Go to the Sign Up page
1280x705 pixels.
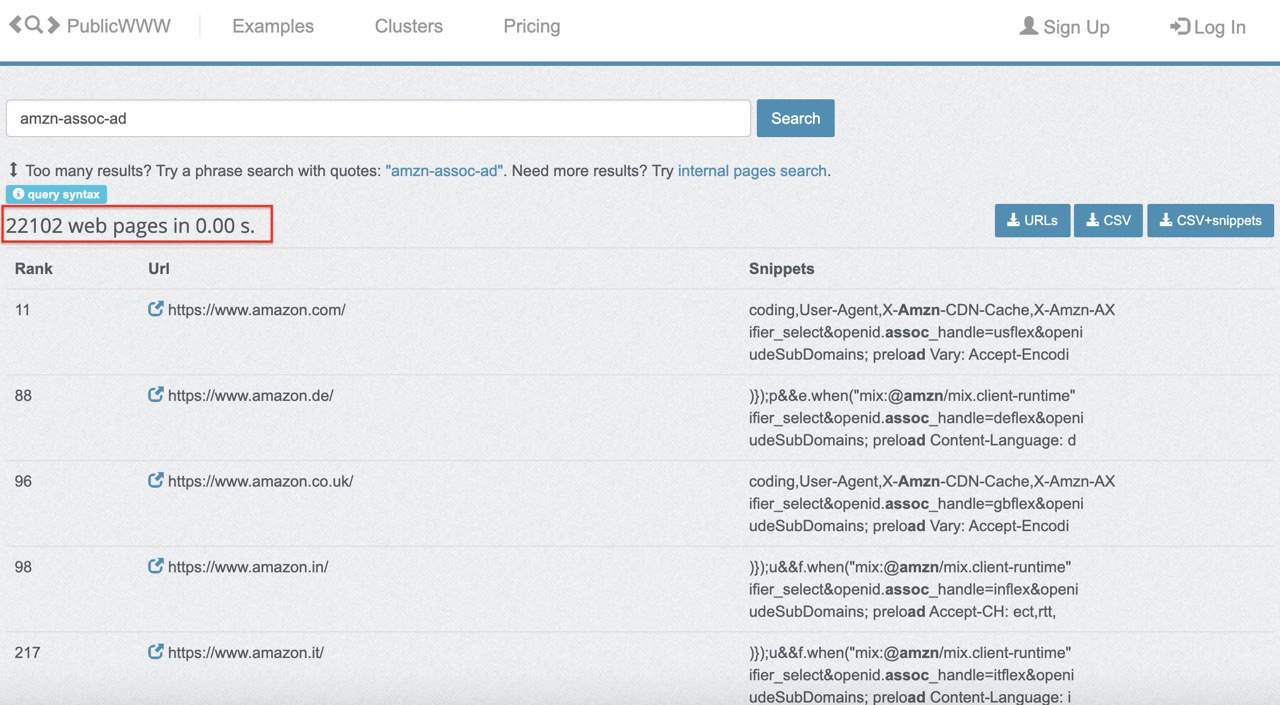point(1065,27)
